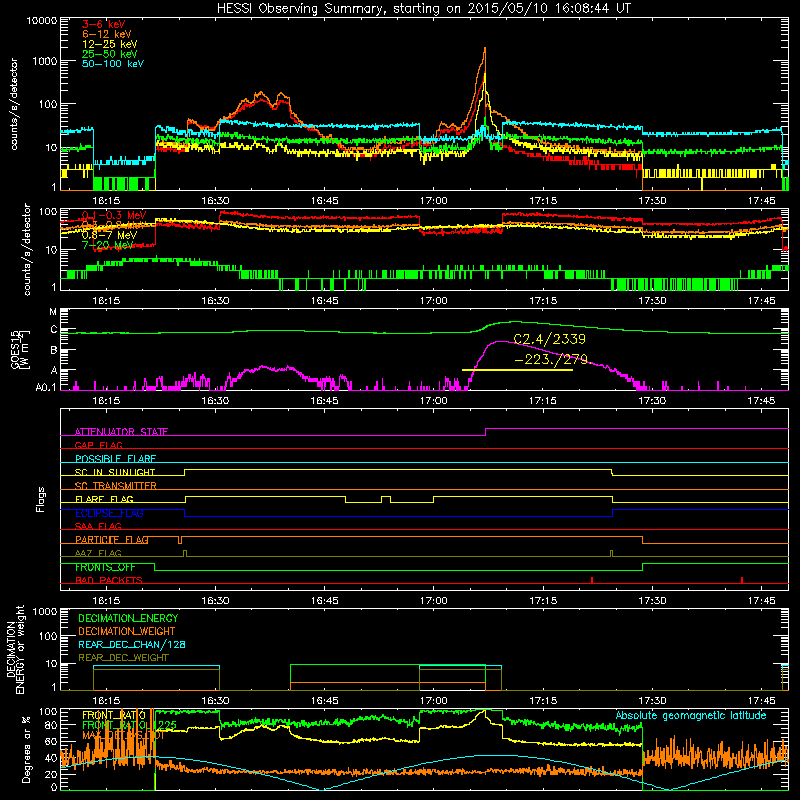Click the "SAA FLAG" label
The height and width of the screenshot is (800, 800).
98,527
